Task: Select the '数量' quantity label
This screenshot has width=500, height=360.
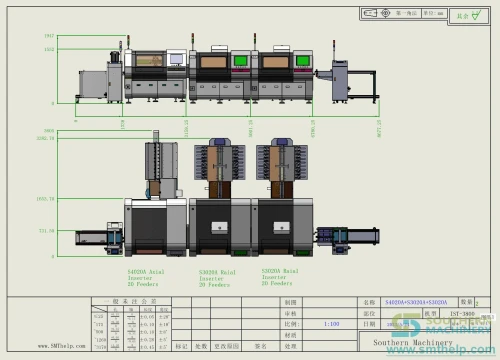Action: pos(466,302)
